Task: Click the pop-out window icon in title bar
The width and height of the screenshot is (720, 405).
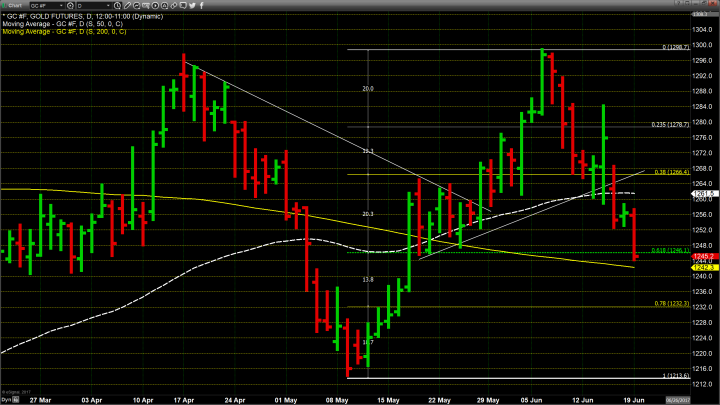Action: (x=687, y=3)
